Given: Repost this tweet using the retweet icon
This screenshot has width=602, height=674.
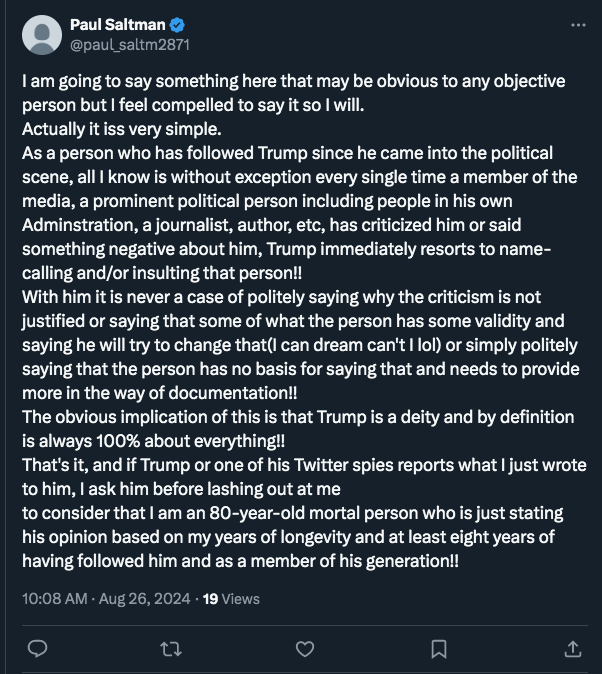Looking at the screenshot, I should [171, 649].
